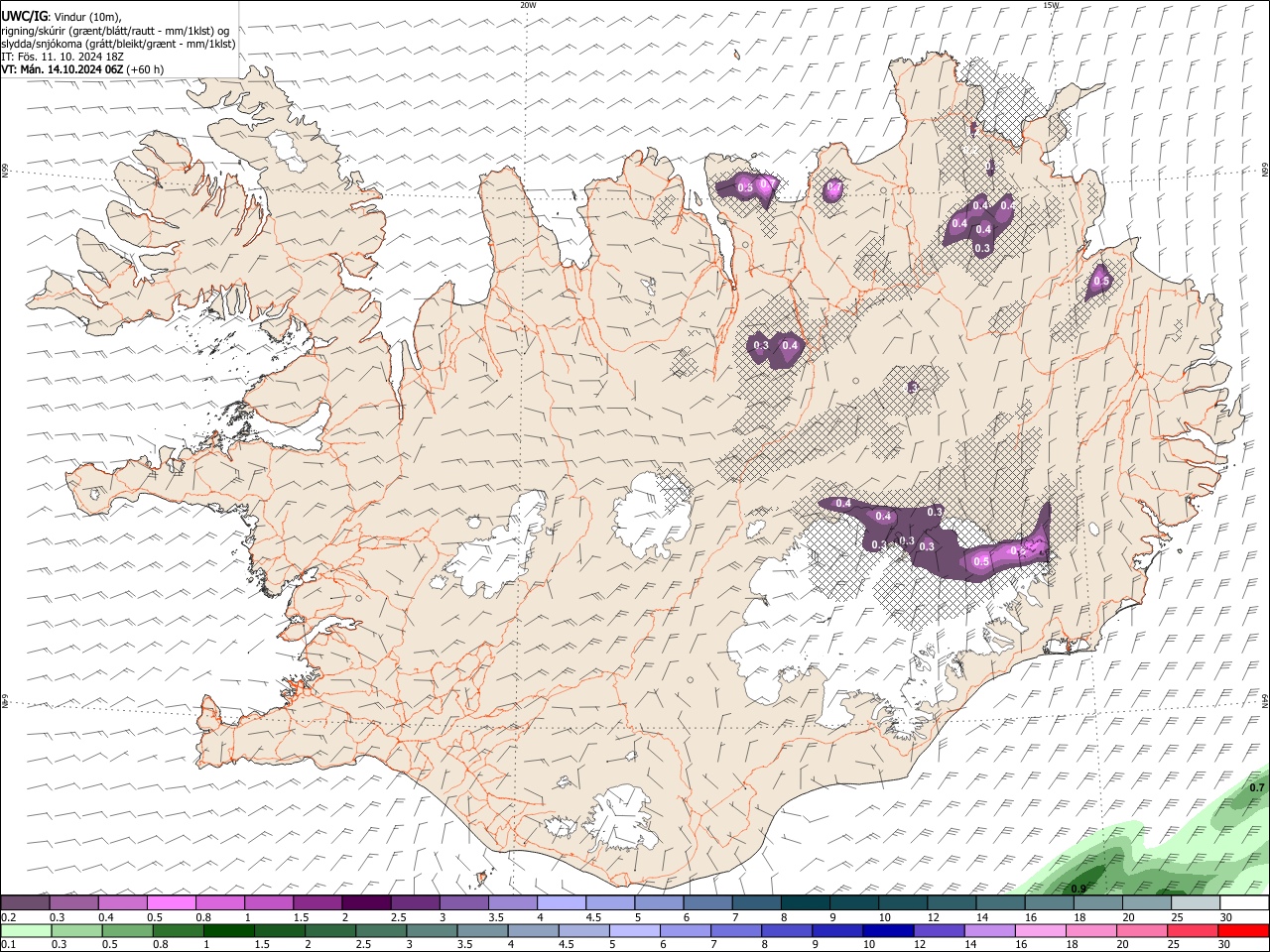Click the '0.2' number under the snow scale

coord(8,917)
